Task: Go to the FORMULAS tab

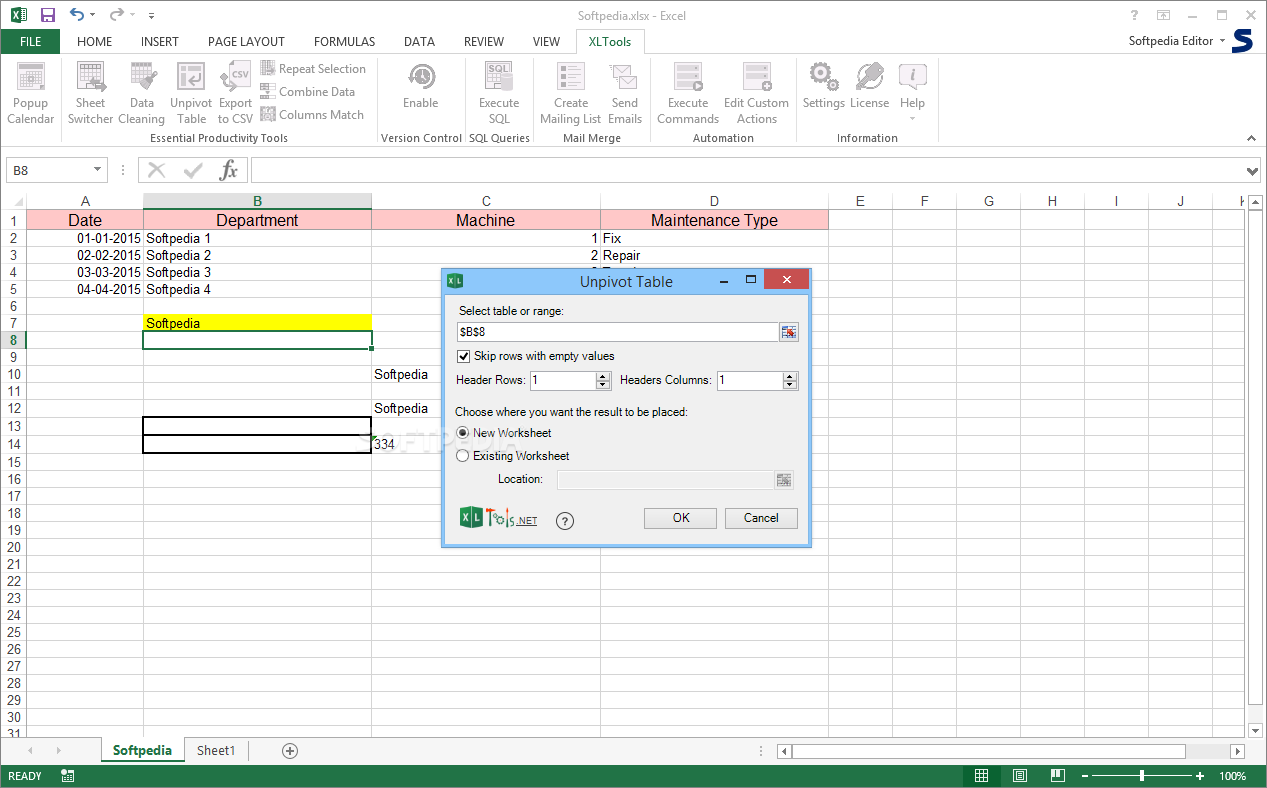Action: (x=345, y=41)
